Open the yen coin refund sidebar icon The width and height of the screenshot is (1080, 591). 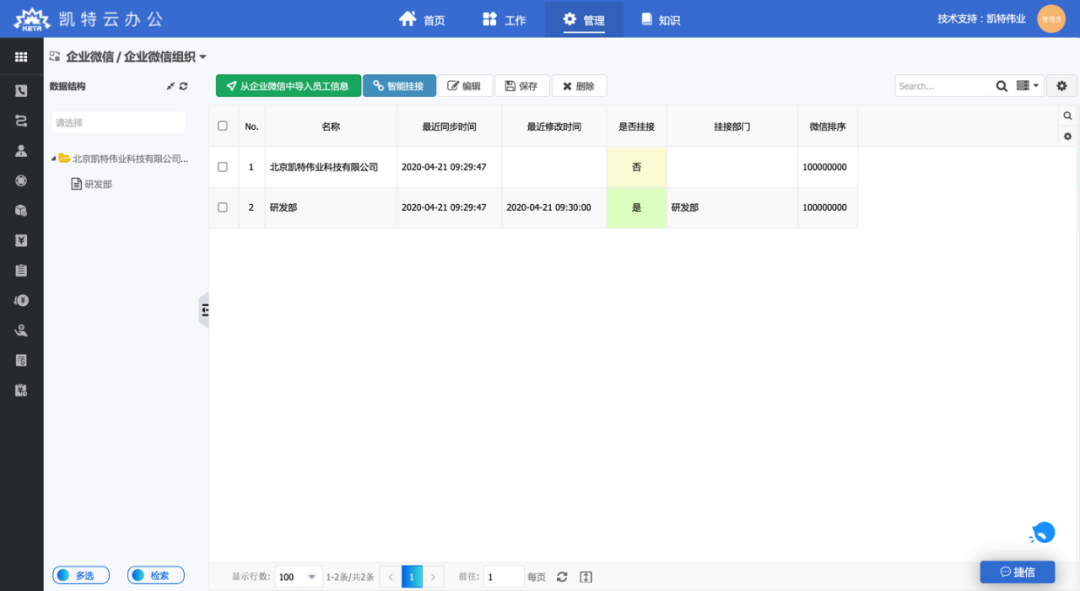pyautogui.click(x=21, y=300)
